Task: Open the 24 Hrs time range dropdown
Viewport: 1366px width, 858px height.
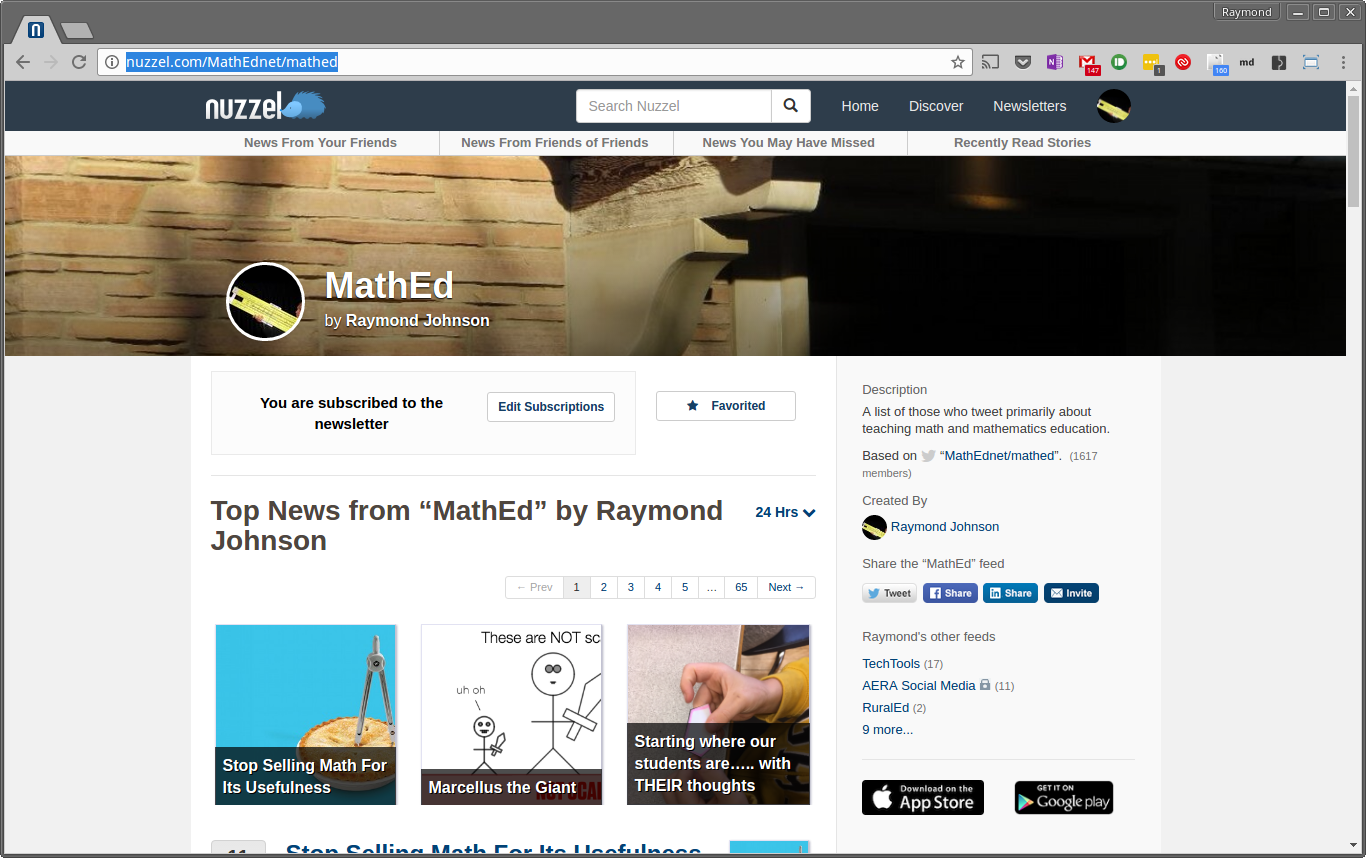Action: click(785, 512)
